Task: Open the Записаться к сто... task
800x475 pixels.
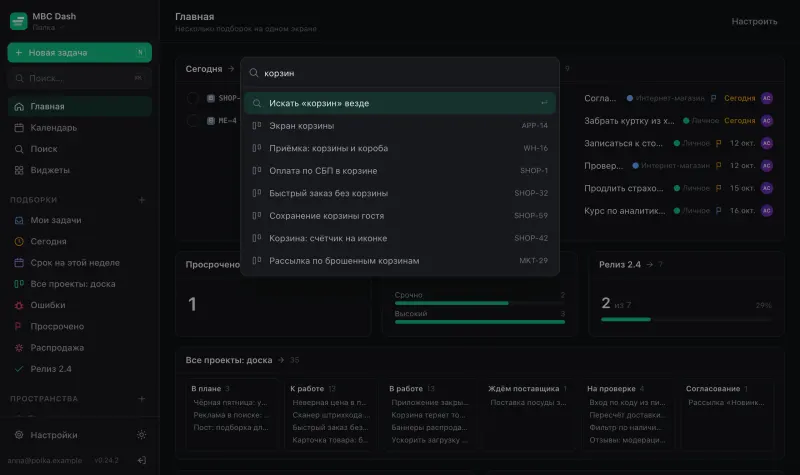Action: click(x=623, y=143)
